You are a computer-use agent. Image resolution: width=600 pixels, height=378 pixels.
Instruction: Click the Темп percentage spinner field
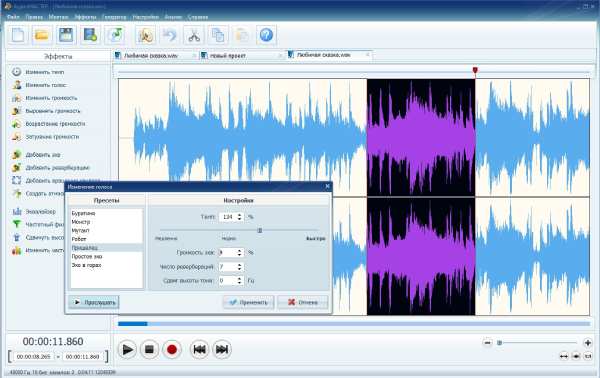(x=231, y=217)
